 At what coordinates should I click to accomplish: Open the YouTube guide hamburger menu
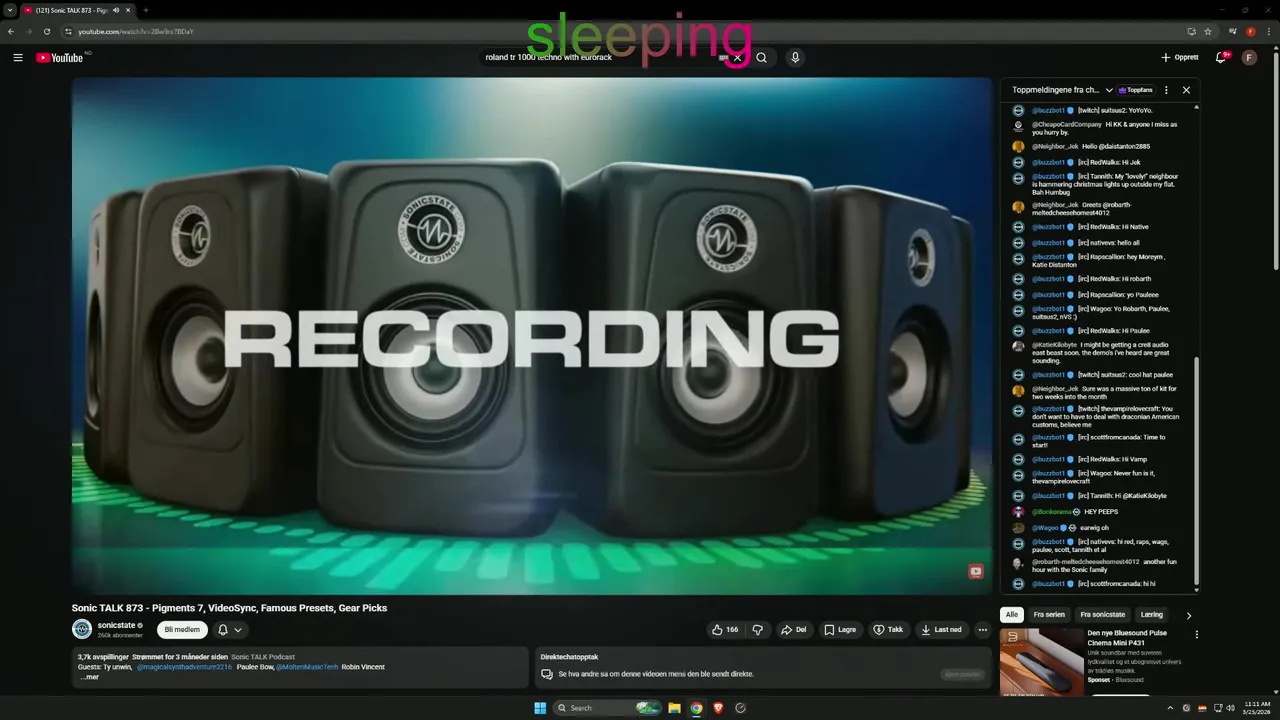click(18, 58)
